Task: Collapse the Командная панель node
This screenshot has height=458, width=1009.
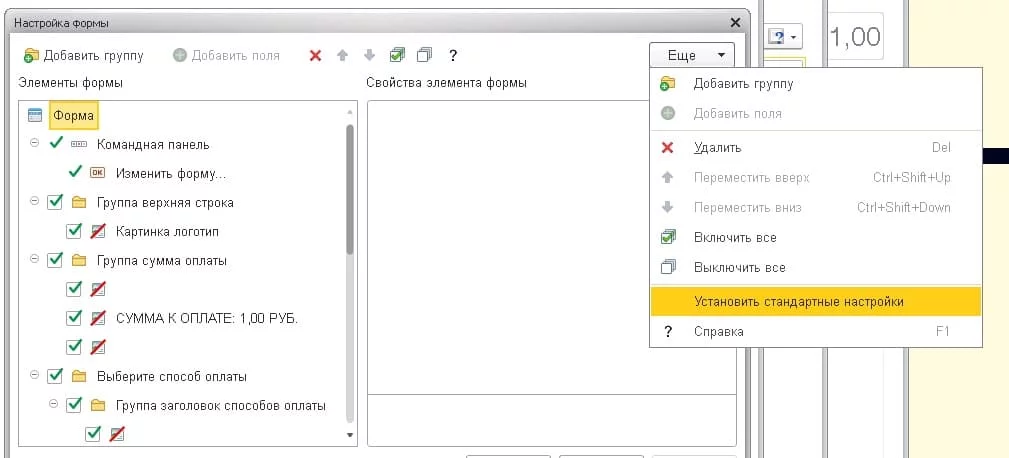Action: tap(34, 143)
